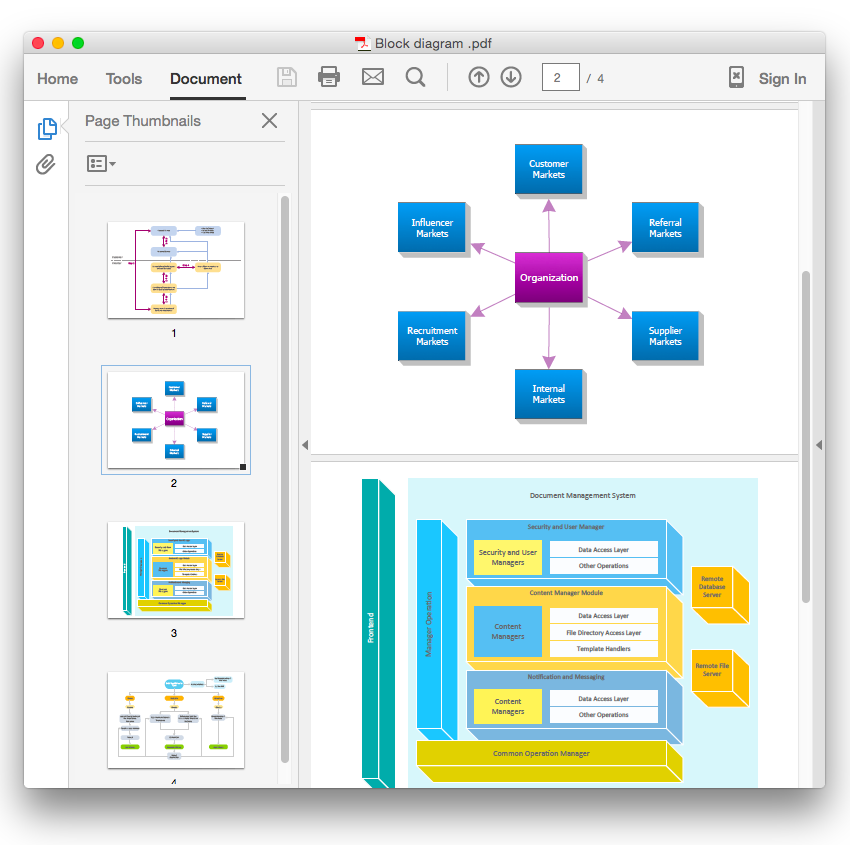Go to next page with down arrow icon
This screenshot has width=850, height=845.
(511, 77)
